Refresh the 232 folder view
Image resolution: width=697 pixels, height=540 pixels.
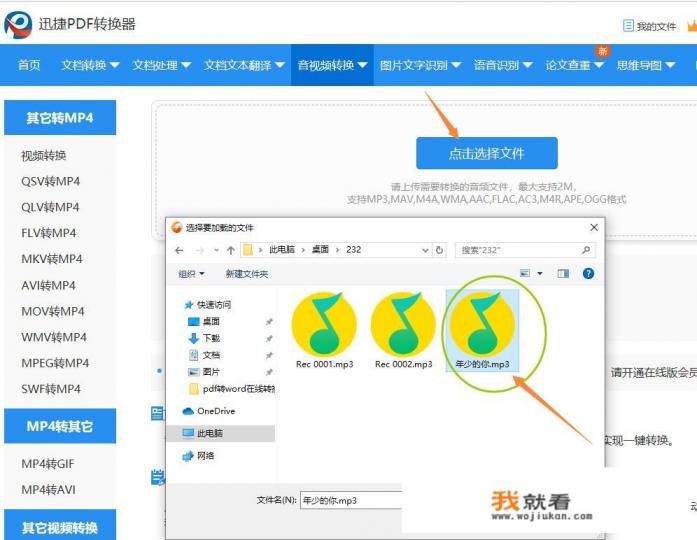[x=439, y=250]
